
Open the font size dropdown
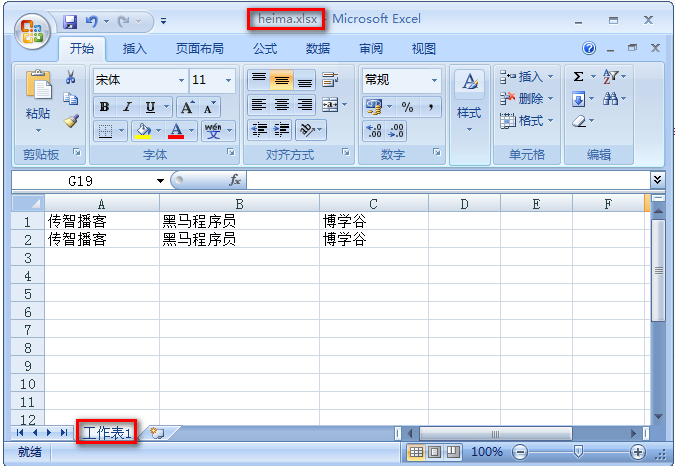pos(229,80)
